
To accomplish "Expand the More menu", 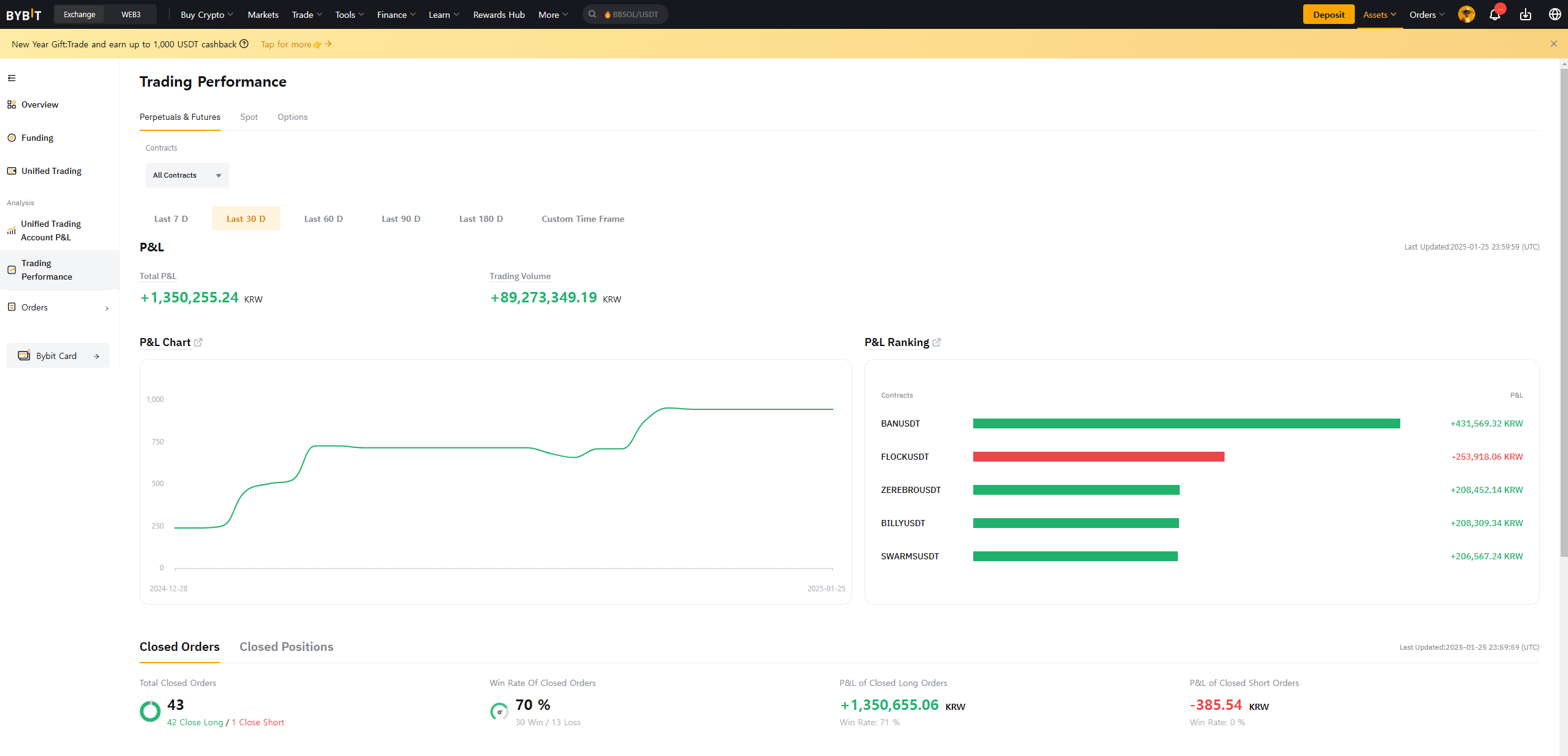I will coord(554,15).
